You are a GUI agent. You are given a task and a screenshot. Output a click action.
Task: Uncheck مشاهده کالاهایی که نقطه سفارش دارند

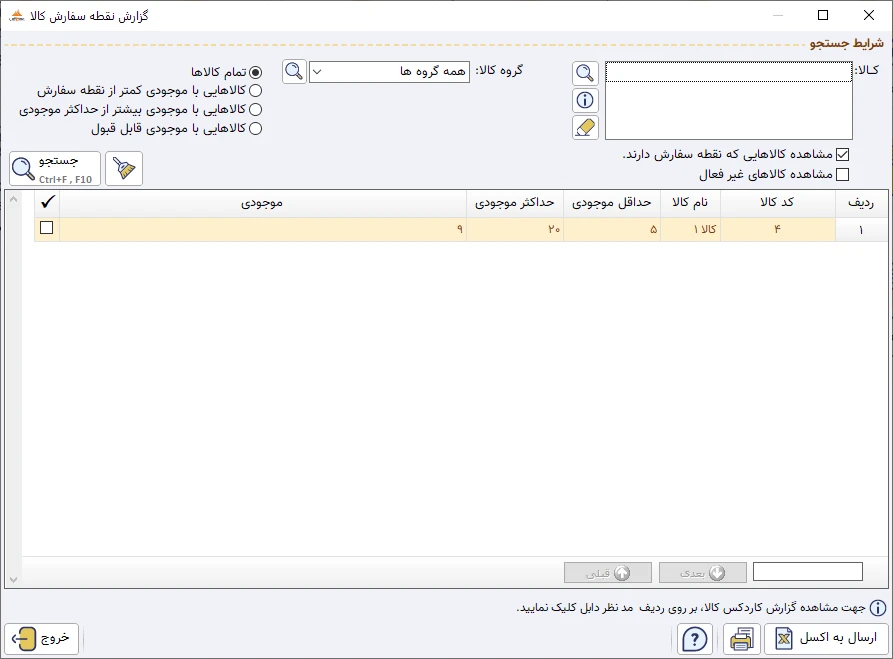click(845, 153)
